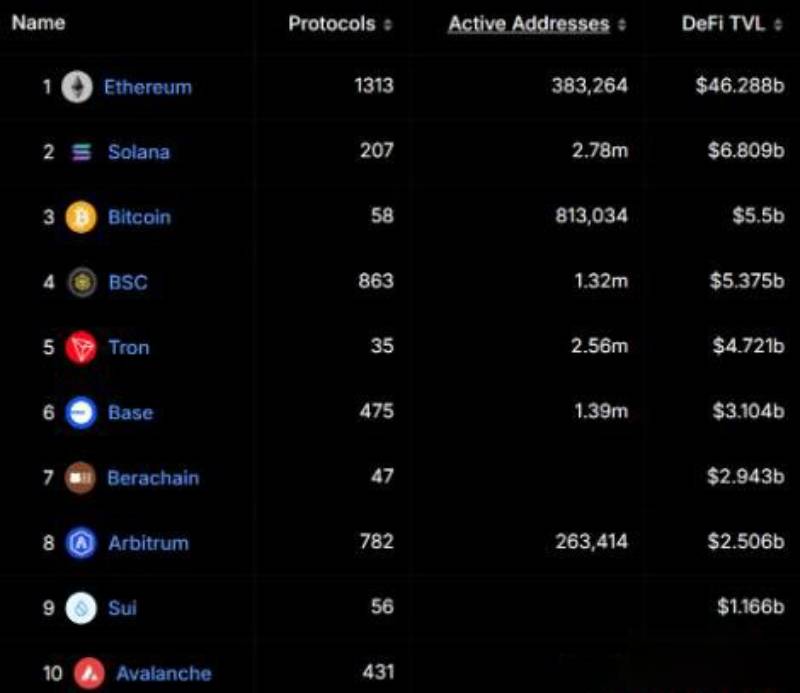Click the Base chain logo icon
Viewport: 800px width, 693px height.
coord(81,412)
